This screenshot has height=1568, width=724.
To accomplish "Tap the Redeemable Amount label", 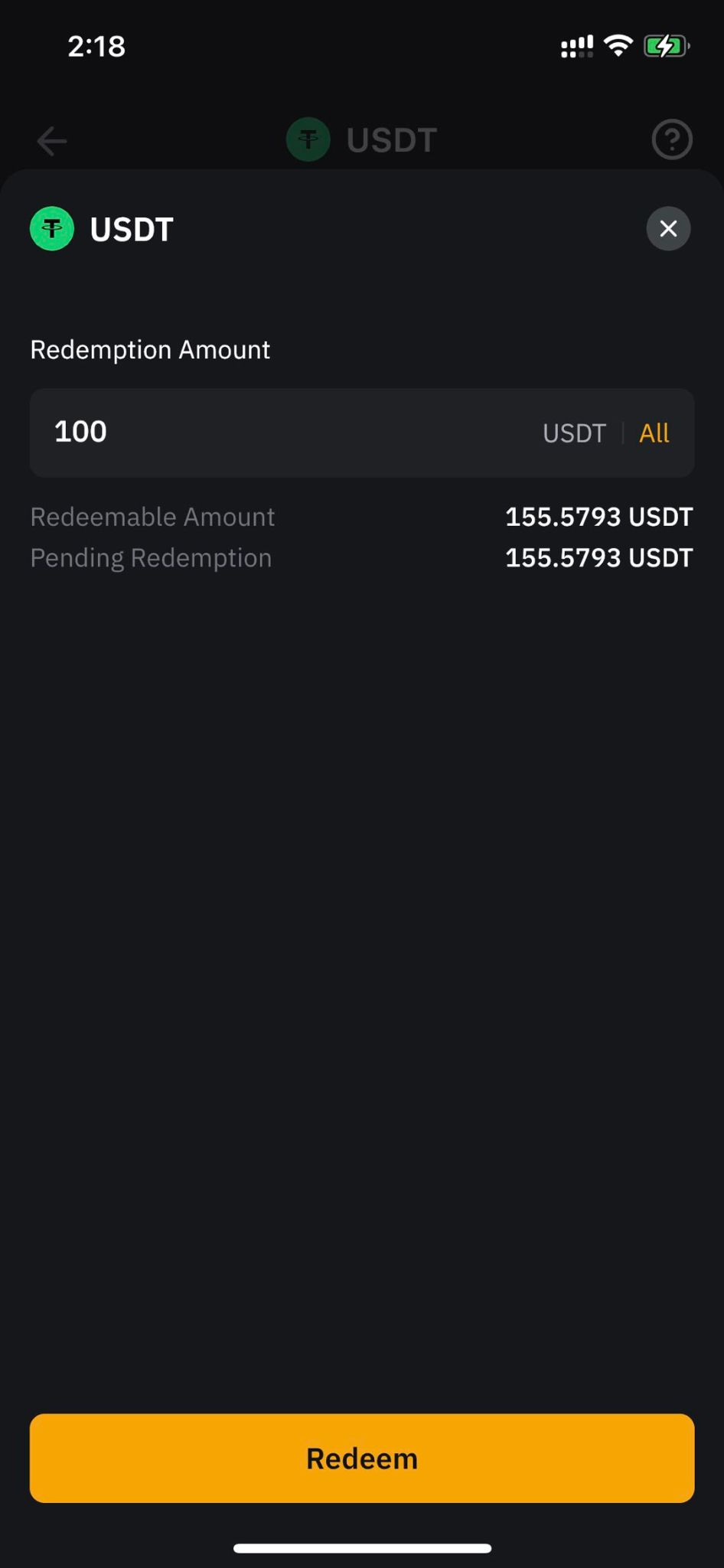I will (152, 518).
